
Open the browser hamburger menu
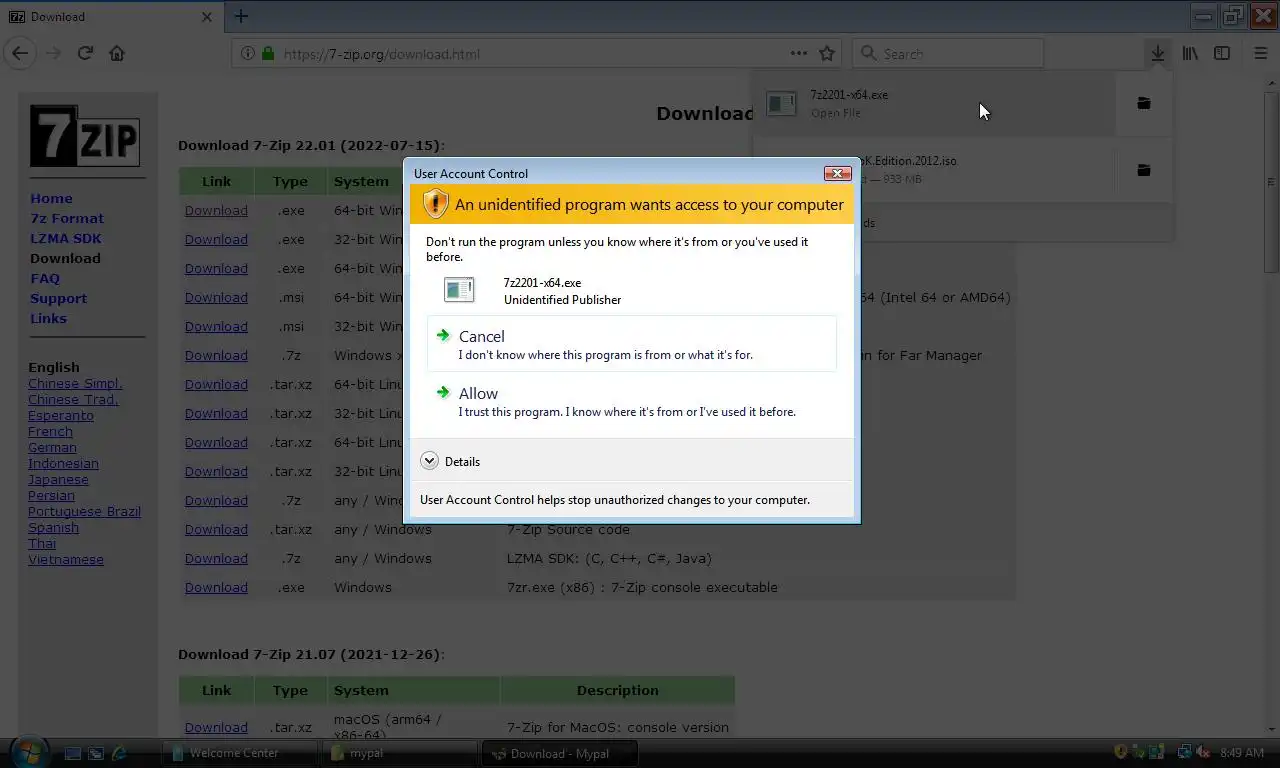tap(1260, 53)
